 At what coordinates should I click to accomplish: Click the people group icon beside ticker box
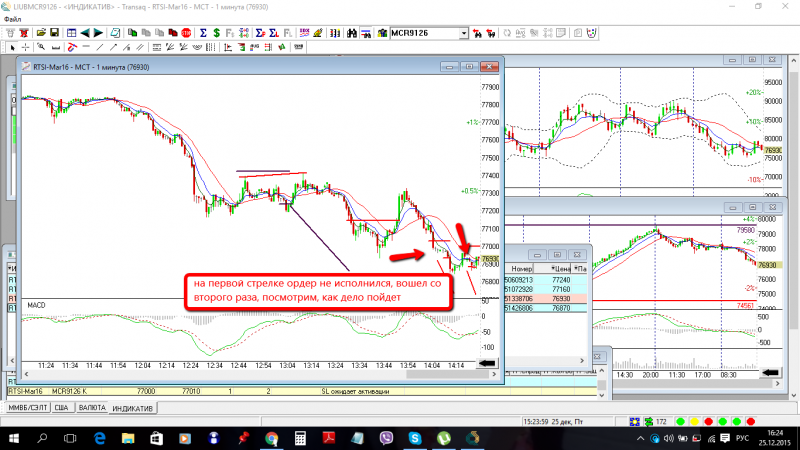coord(383,33)
